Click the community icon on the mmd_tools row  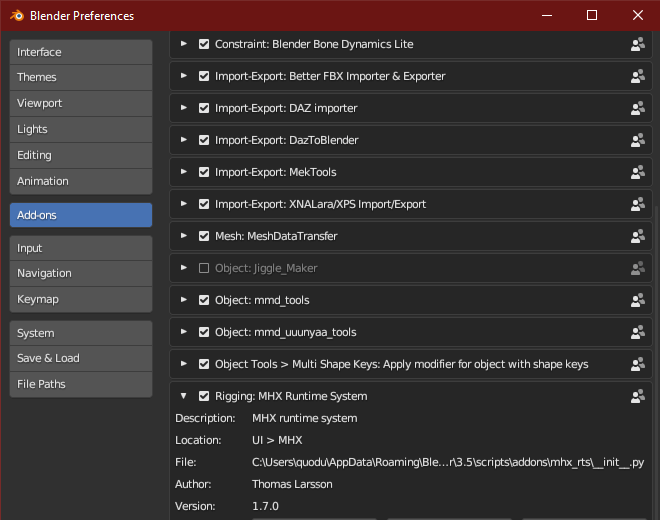point(637,300)
